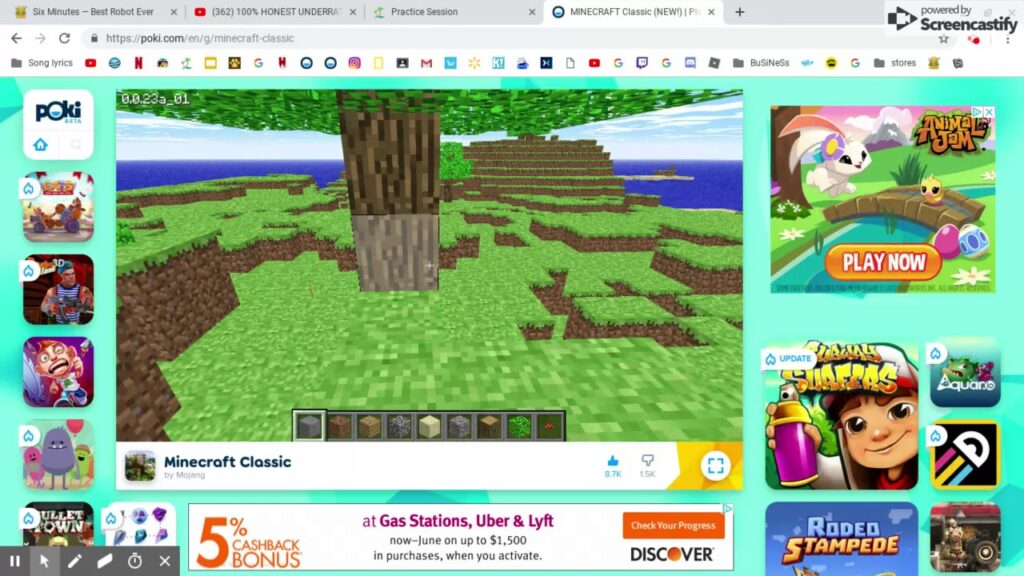This screenshot has width=1024, height=576.
Task: Open the Walmart spark bookmark
Action: point(474,63)
